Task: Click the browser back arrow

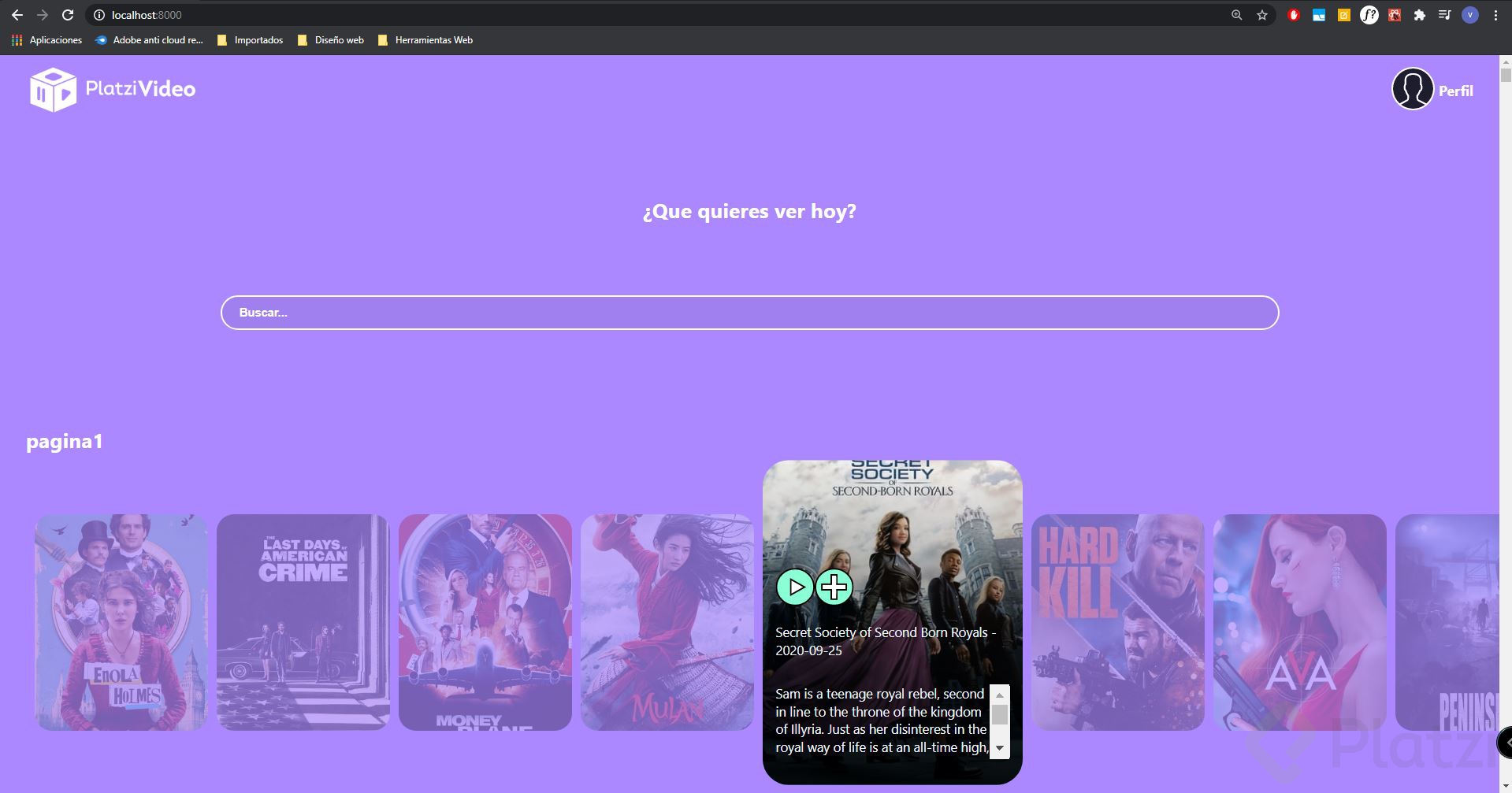Action: pyautogui.click(x=17, y=15)
